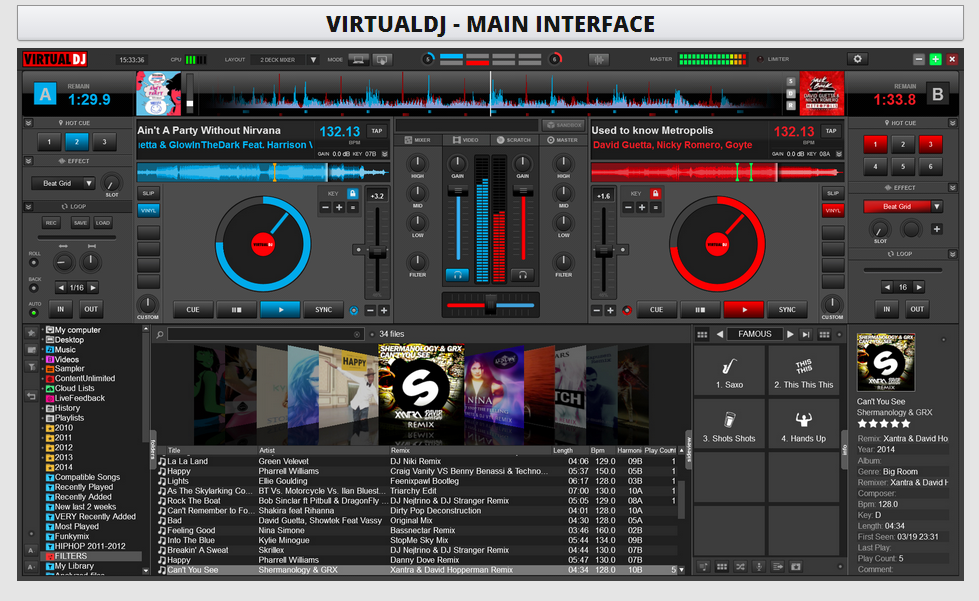Toggle SLIP mode on deck B
Image resolution: width=979 pixels, height=601 pixels.
tap(833, 193)
